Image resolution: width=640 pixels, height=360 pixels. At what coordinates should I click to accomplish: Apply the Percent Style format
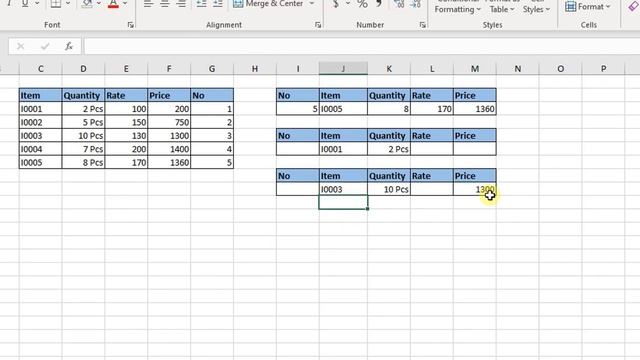tap(362, 4)
